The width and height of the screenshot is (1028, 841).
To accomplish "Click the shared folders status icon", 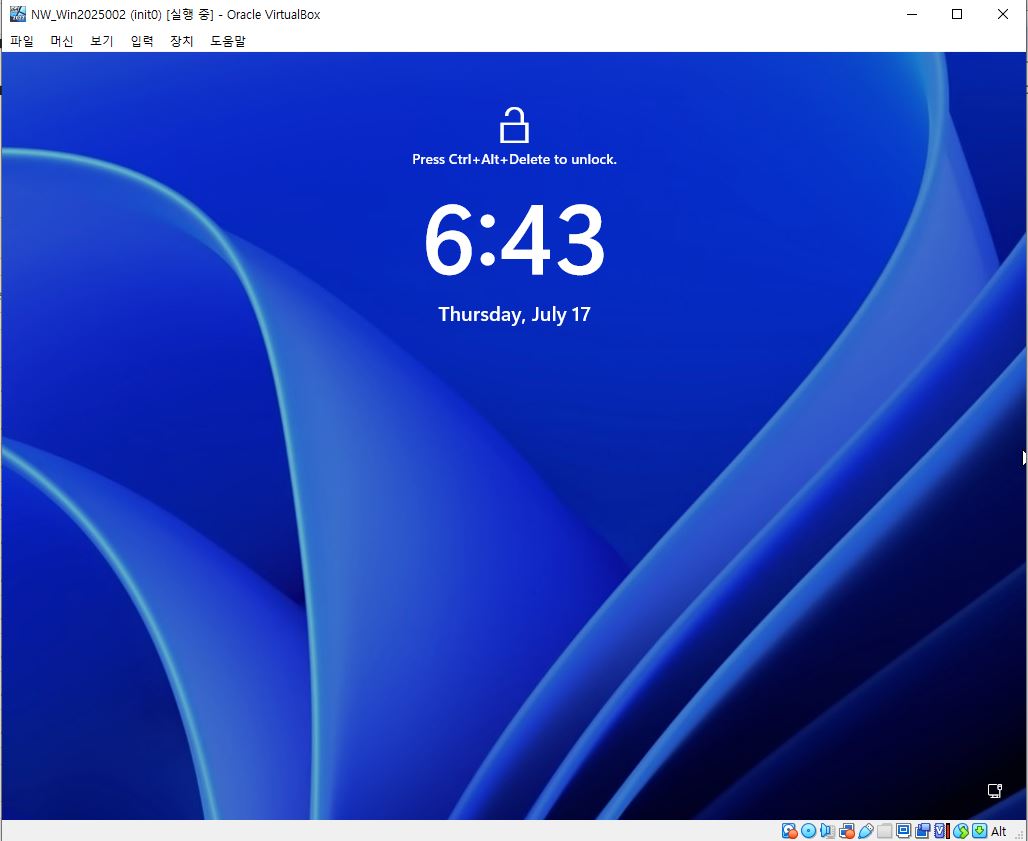I will tap(884, 831).
